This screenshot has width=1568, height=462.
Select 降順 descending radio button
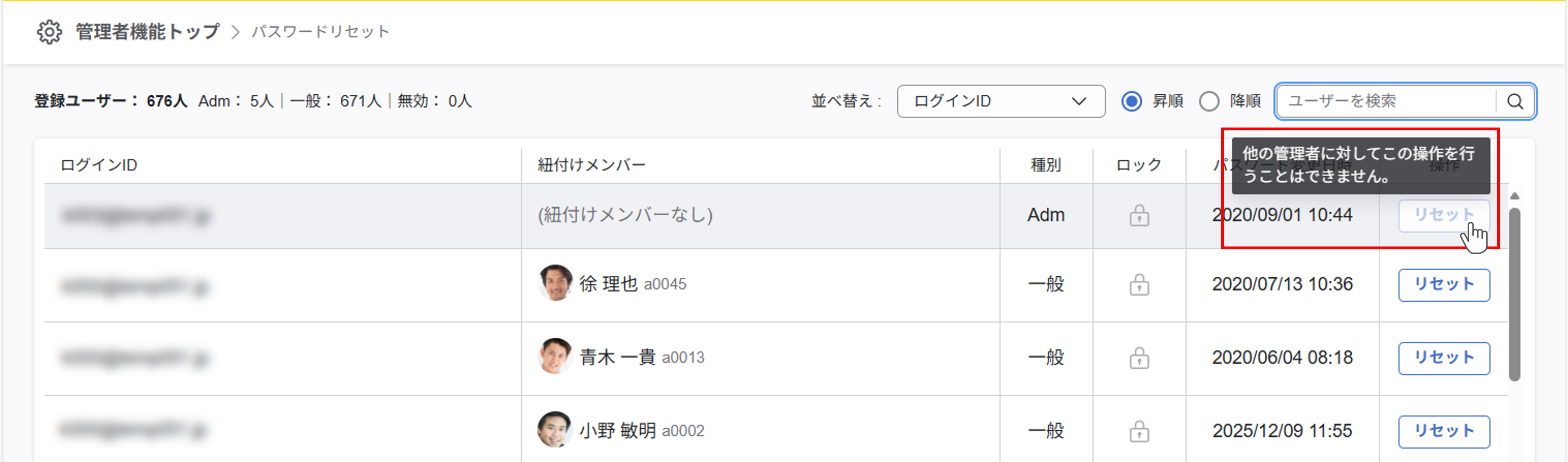1209,101
